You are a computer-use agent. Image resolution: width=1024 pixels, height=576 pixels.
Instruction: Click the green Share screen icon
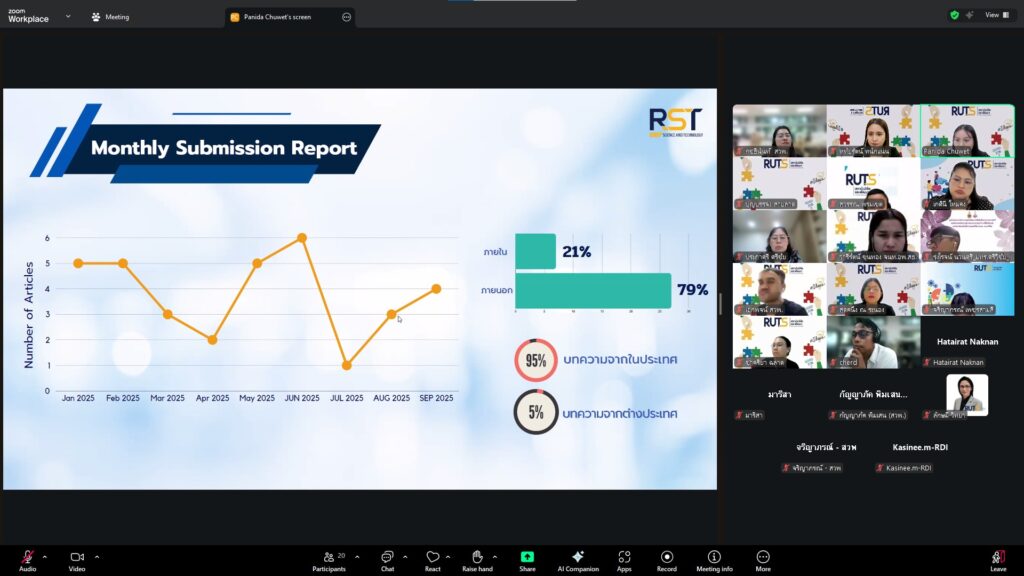[527, 557]
